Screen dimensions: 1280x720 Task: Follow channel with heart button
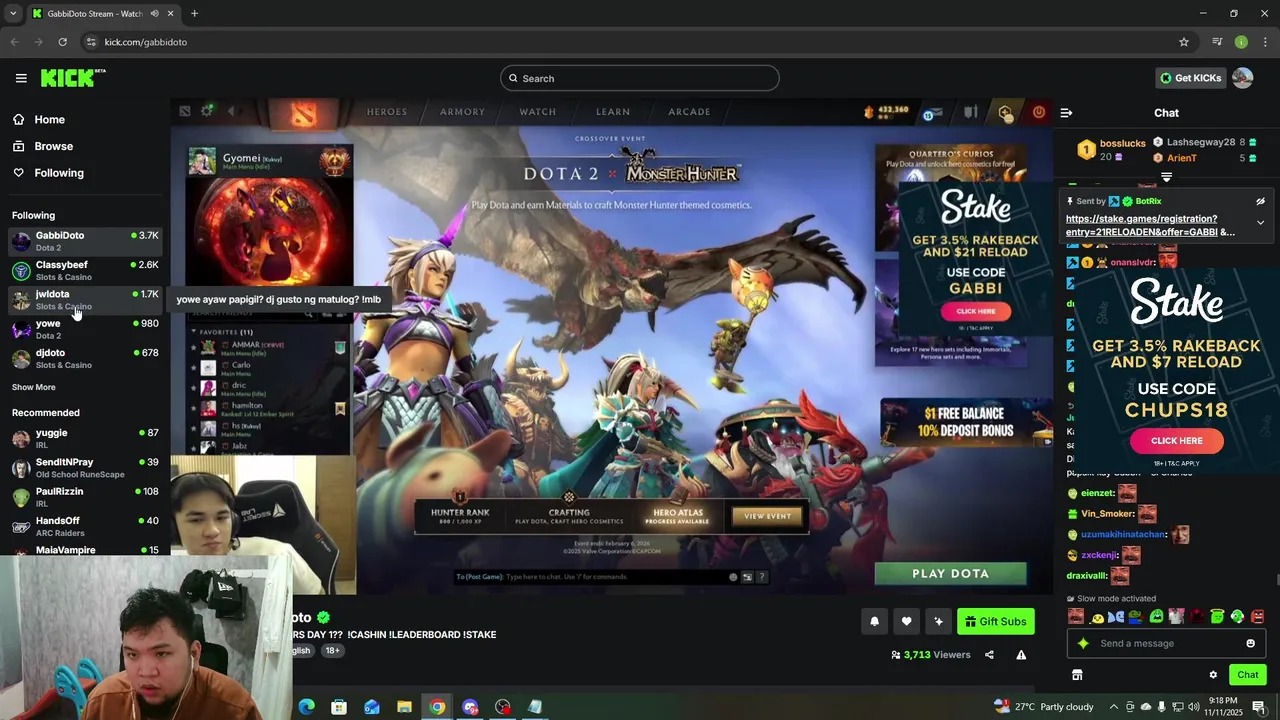[x=906, y=621]
